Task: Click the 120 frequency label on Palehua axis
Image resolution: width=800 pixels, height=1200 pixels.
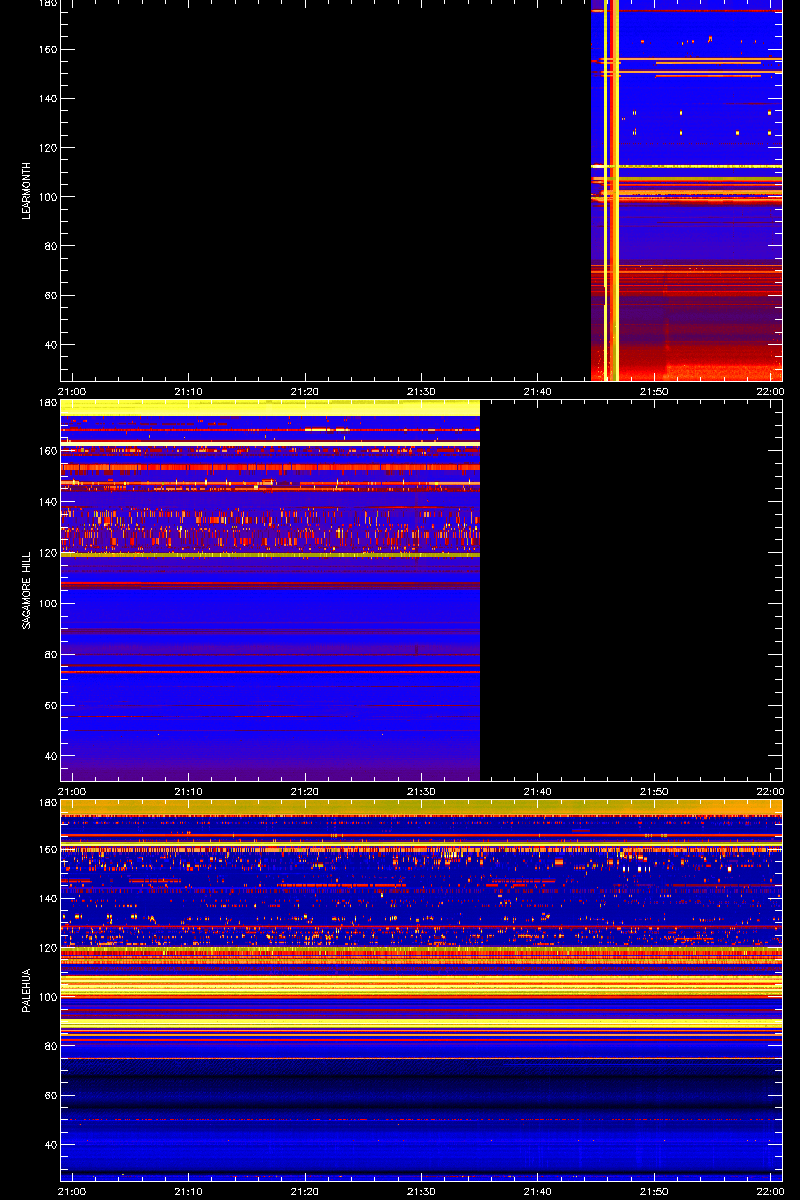Action: tap(46, 948)
